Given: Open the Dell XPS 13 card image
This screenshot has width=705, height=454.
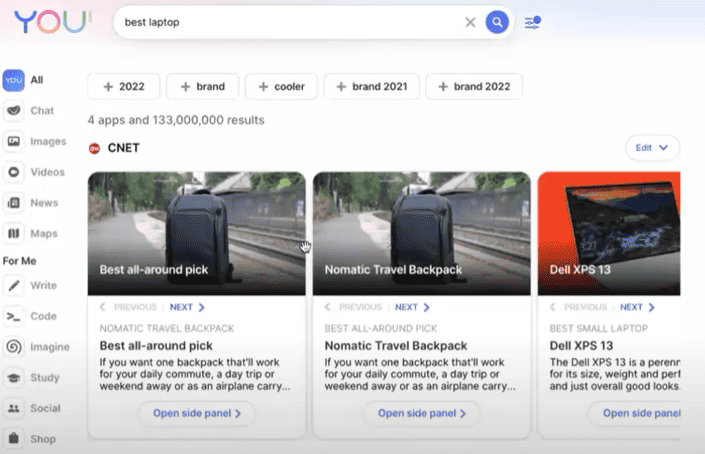Looking at the screenshot, I should (x=609, y=233).
